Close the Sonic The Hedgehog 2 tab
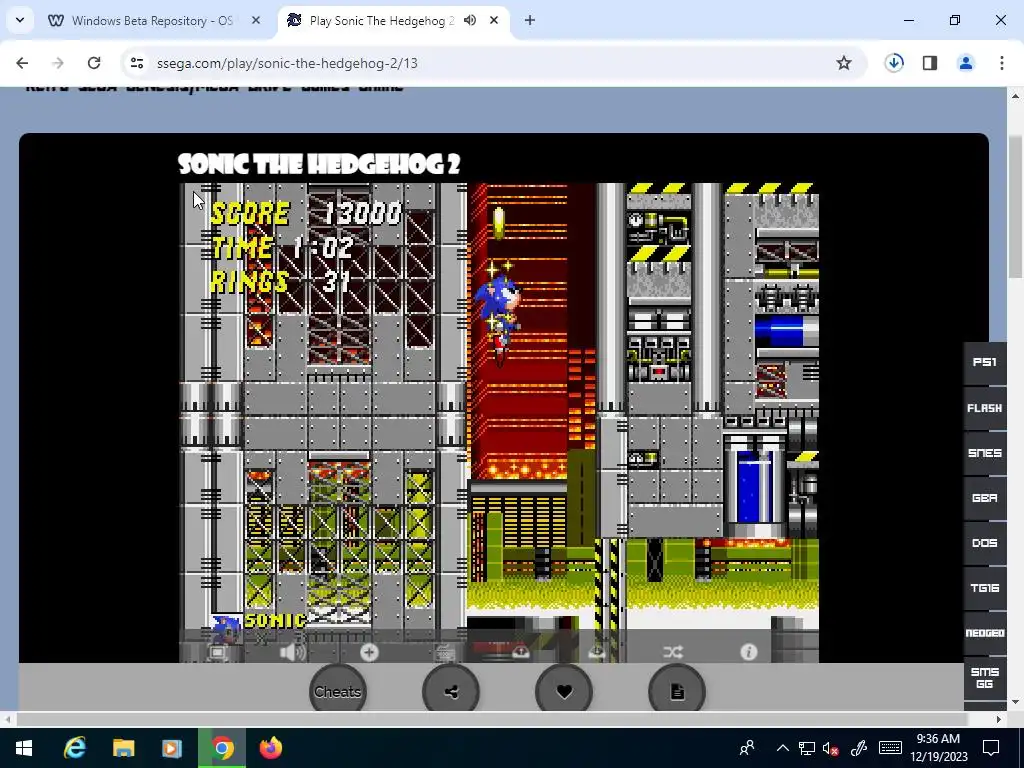Image resolution: width=1024 pixels, height=768 pixels. click(494, 20)
